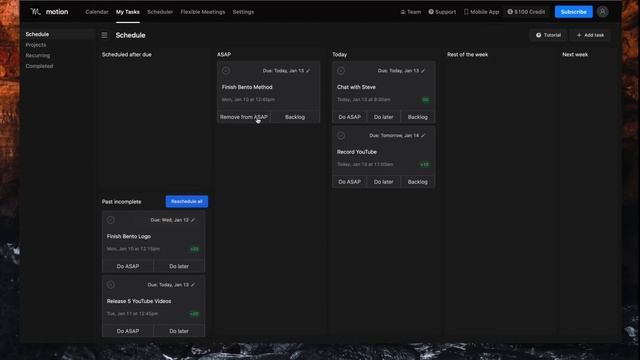
Task: Click edit pencil on Finish Bento Method due date
Action: (x=308, y=71)
